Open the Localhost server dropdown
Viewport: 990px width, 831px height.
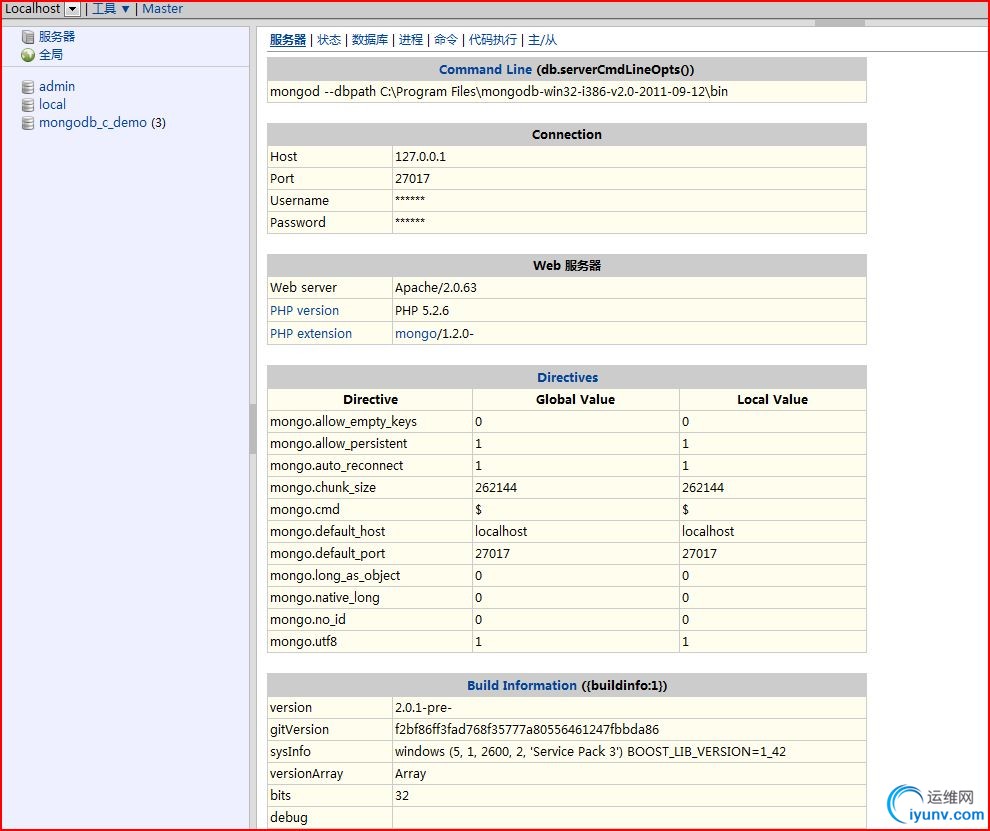(x=73, y=9)
